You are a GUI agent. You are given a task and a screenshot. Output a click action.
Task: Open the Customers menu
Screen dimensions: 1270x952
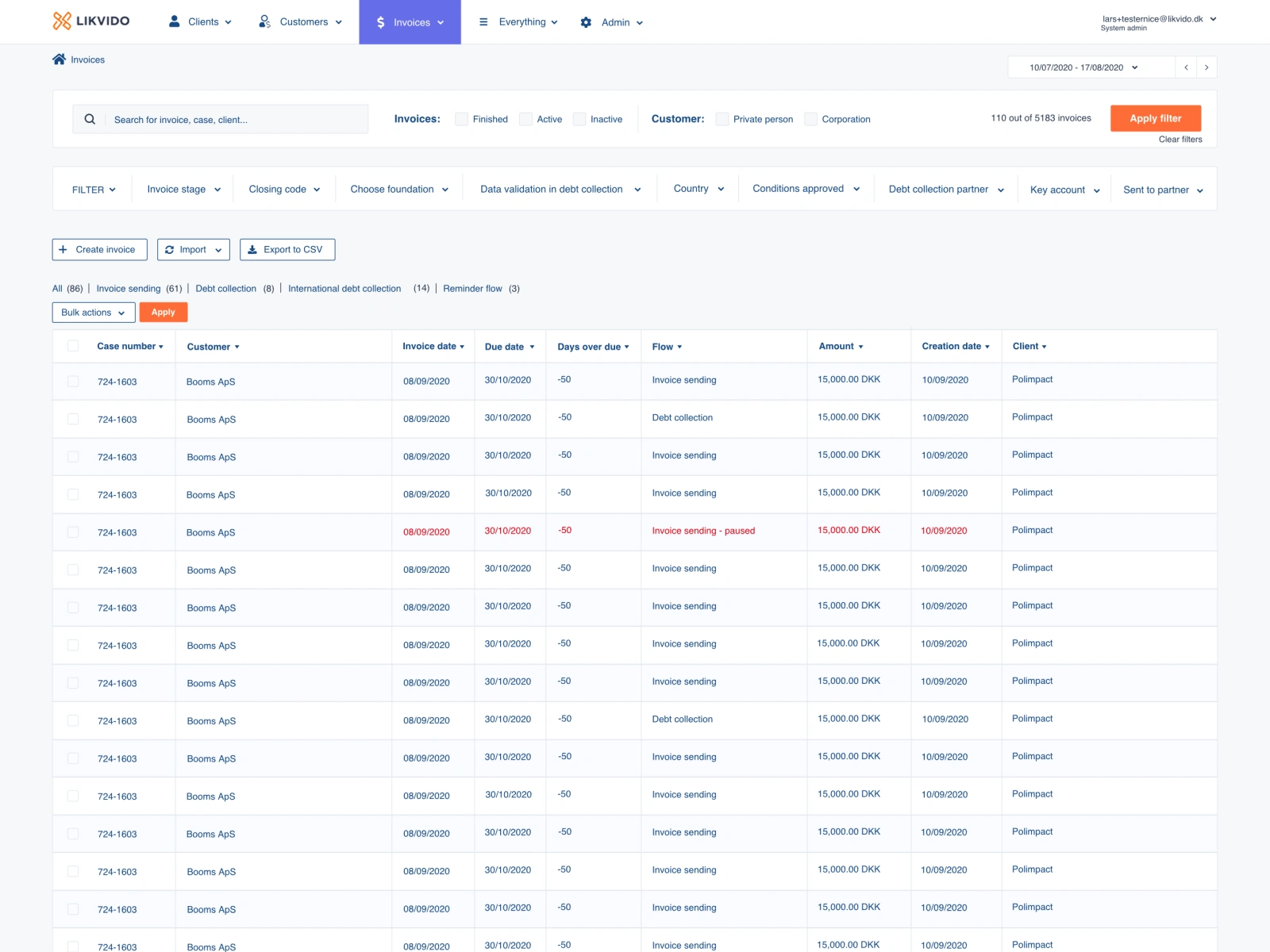301,22
